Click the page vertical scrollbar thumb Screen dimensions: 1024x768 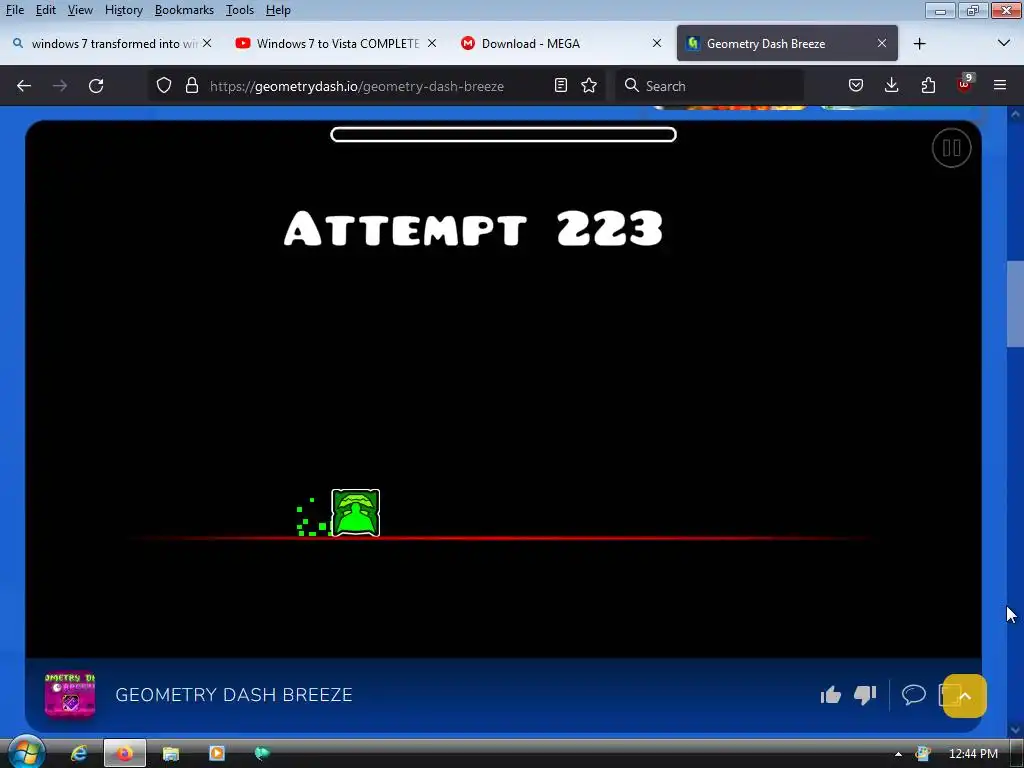(1015, 304)
